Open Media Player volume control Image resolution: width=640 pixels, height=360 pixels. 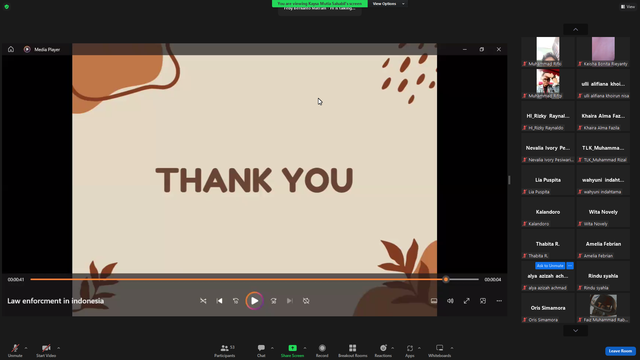pos(450,301)
